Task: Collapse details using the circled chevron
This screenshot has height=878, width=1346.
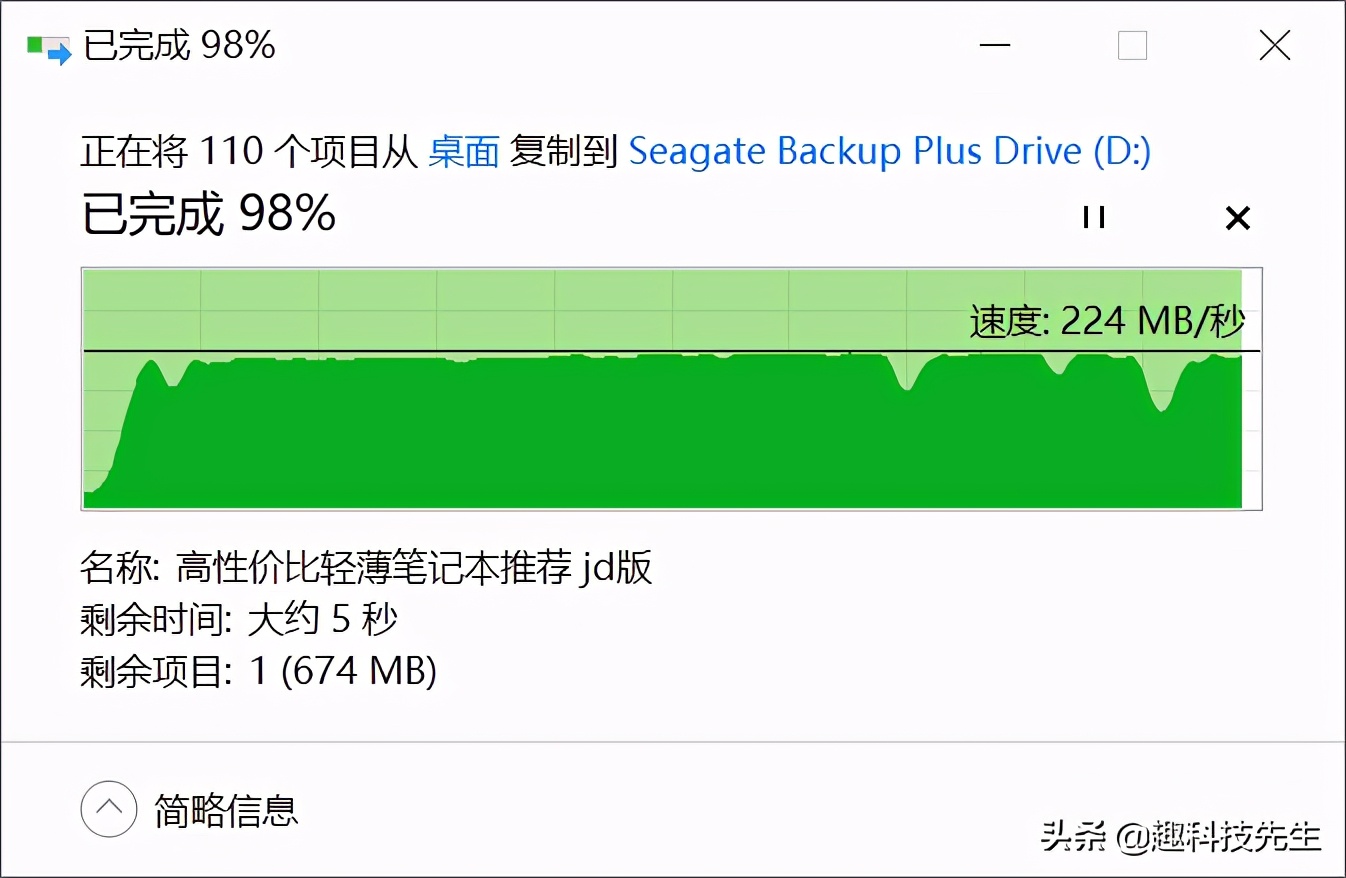Action: (x=108, y=808)
